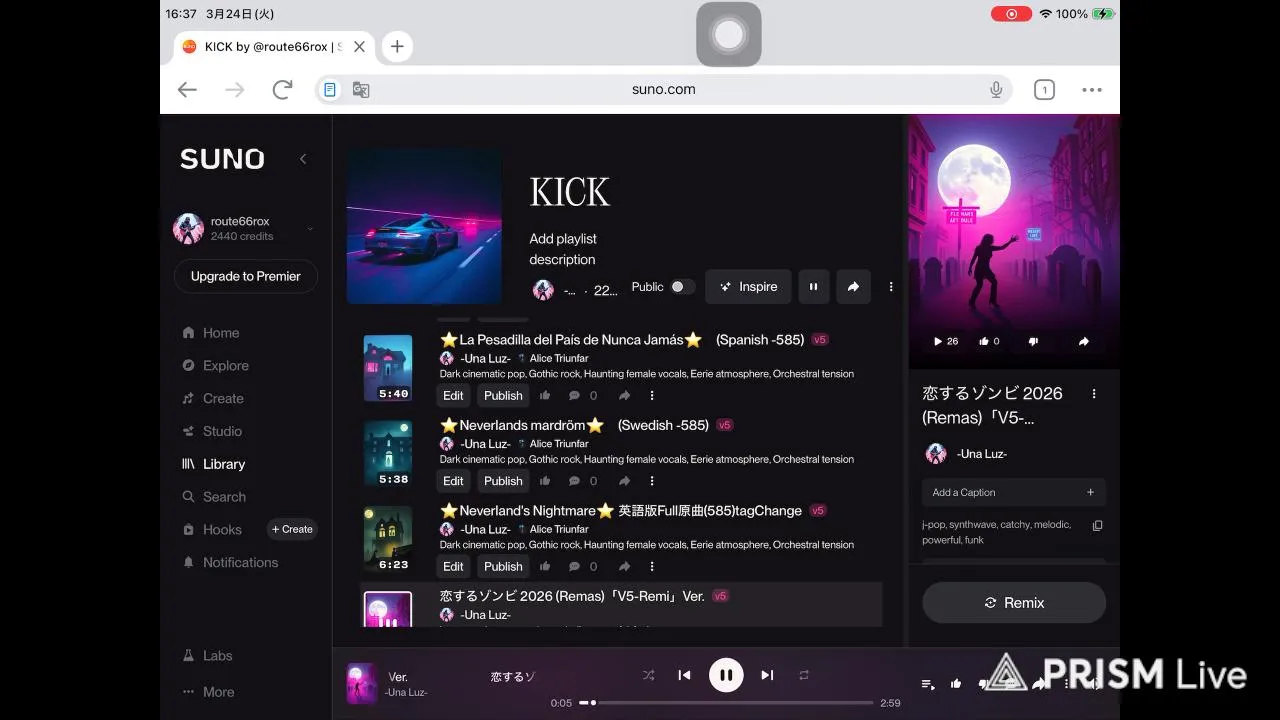Share the song under the right panel artwork

1083,341
